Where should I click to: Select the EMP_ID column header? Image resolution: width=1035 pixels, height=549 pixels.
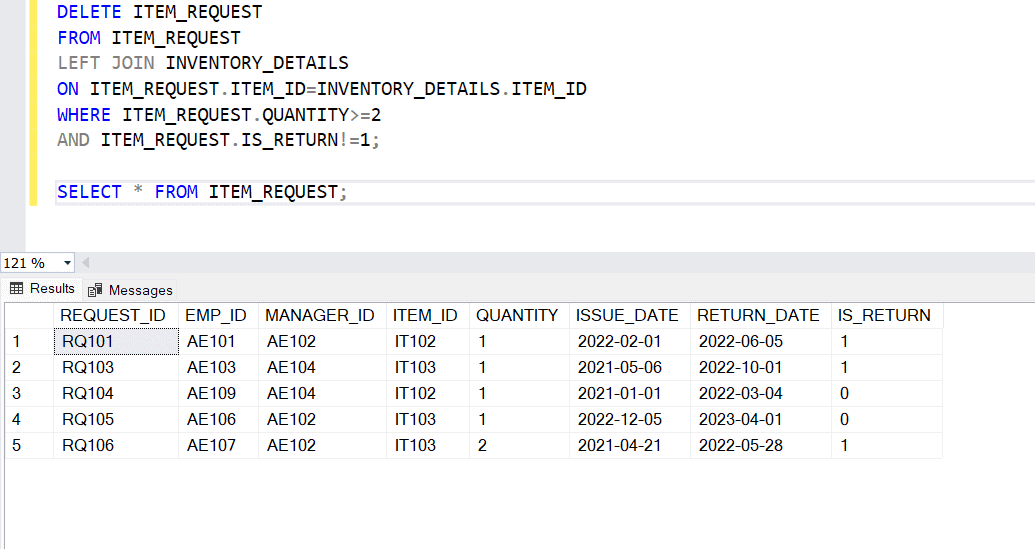point(218,315)
